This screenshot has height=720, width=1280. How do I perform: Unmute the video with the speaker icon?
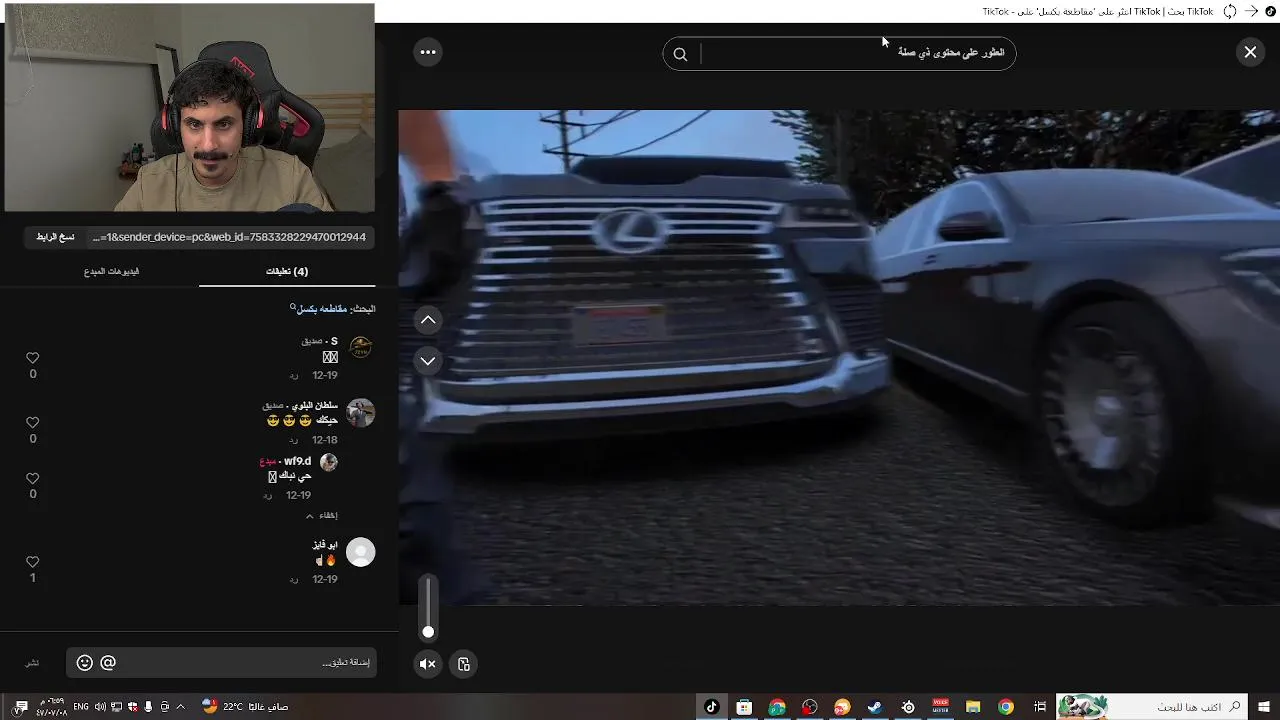pos(428,664)
